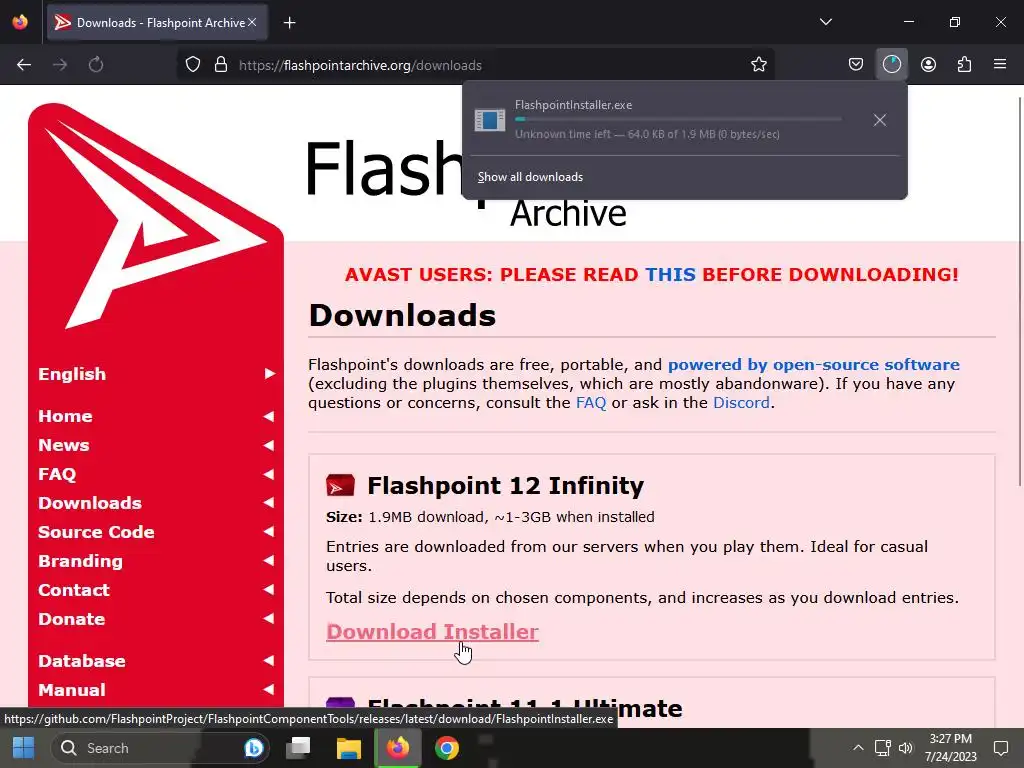The width and height of the screenshot is (1024, 768).
Task: Open the Source Code sidebar item
Action: (x=156, y=532)
